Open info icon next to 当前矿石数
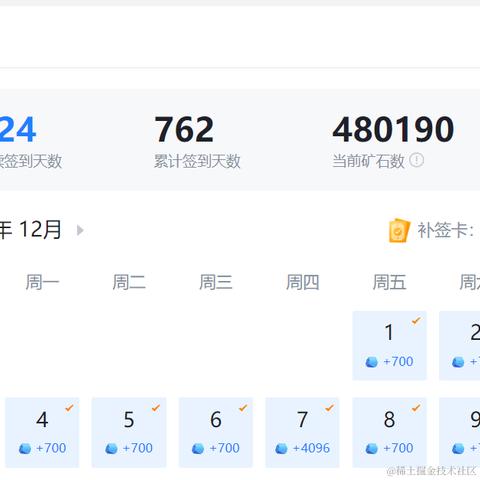Image resolution: width=480 pixels, height=480 pixels. pyautogui.click(x=416, y=160)
